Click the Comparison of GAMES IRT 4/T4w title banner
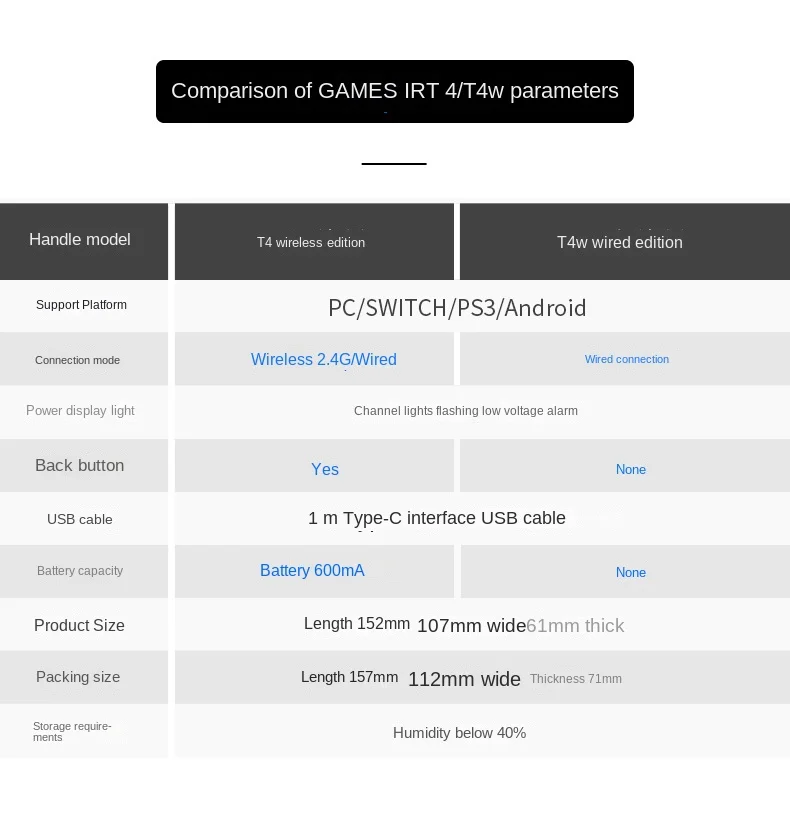 point(394,91)
